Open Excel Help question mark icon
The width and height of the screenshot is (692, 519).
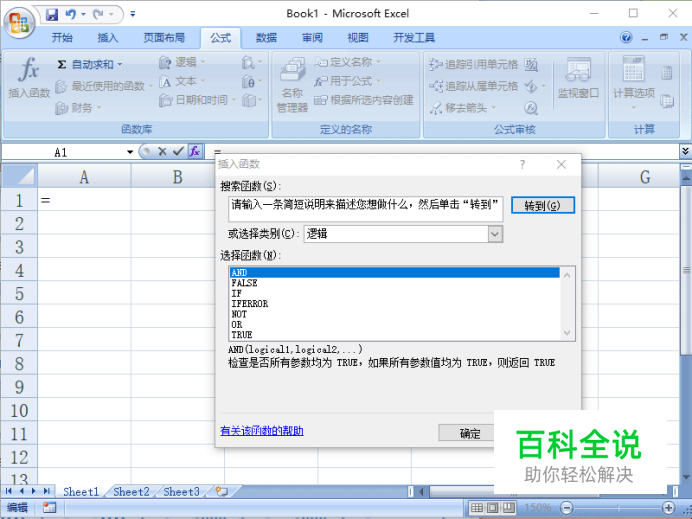tap(626, 38)
